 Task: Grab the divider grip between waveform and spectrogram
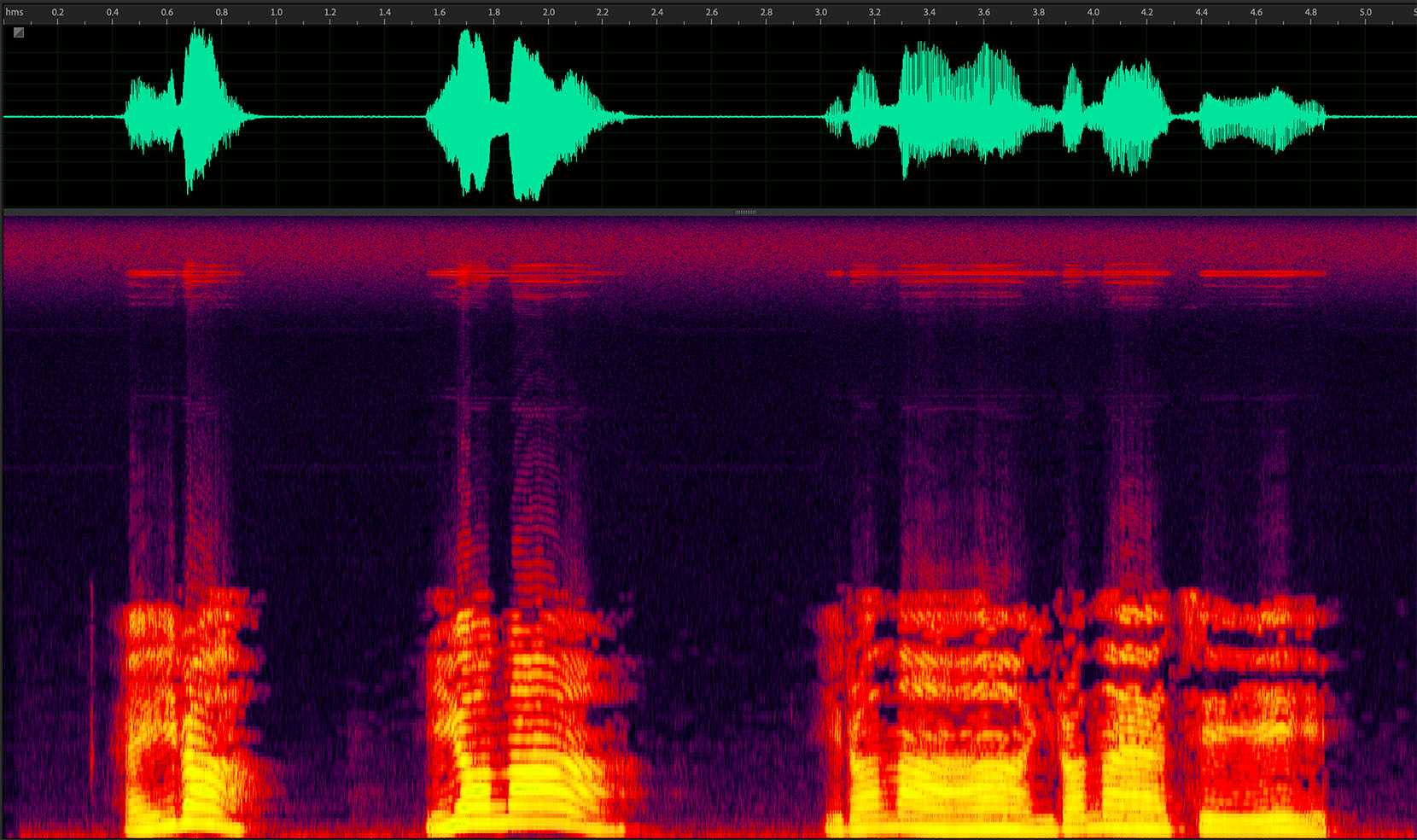(745, 212)
